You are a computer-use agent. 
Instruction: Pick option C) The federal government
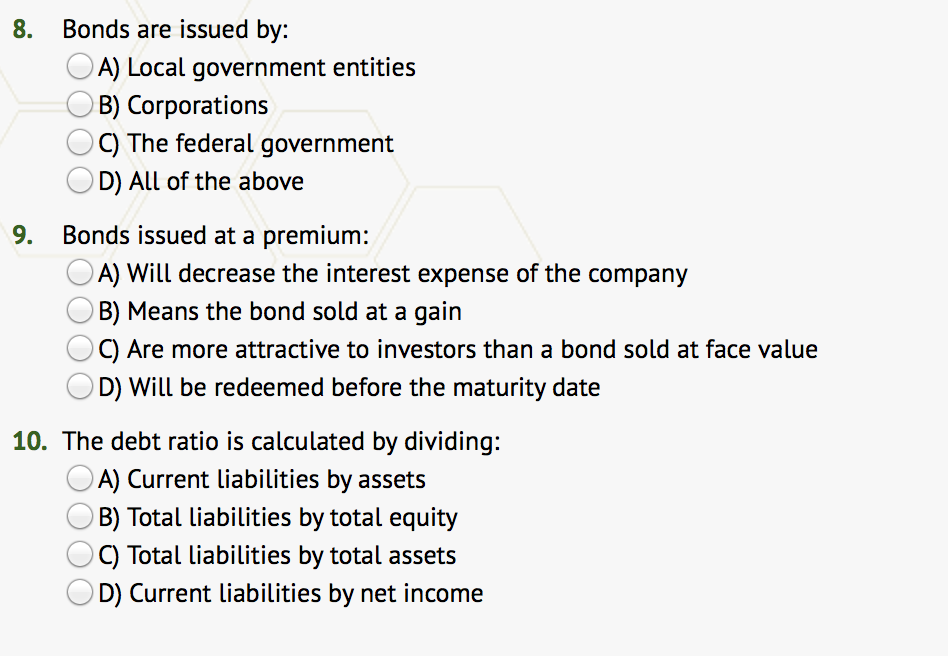click(x=80, y=143)
